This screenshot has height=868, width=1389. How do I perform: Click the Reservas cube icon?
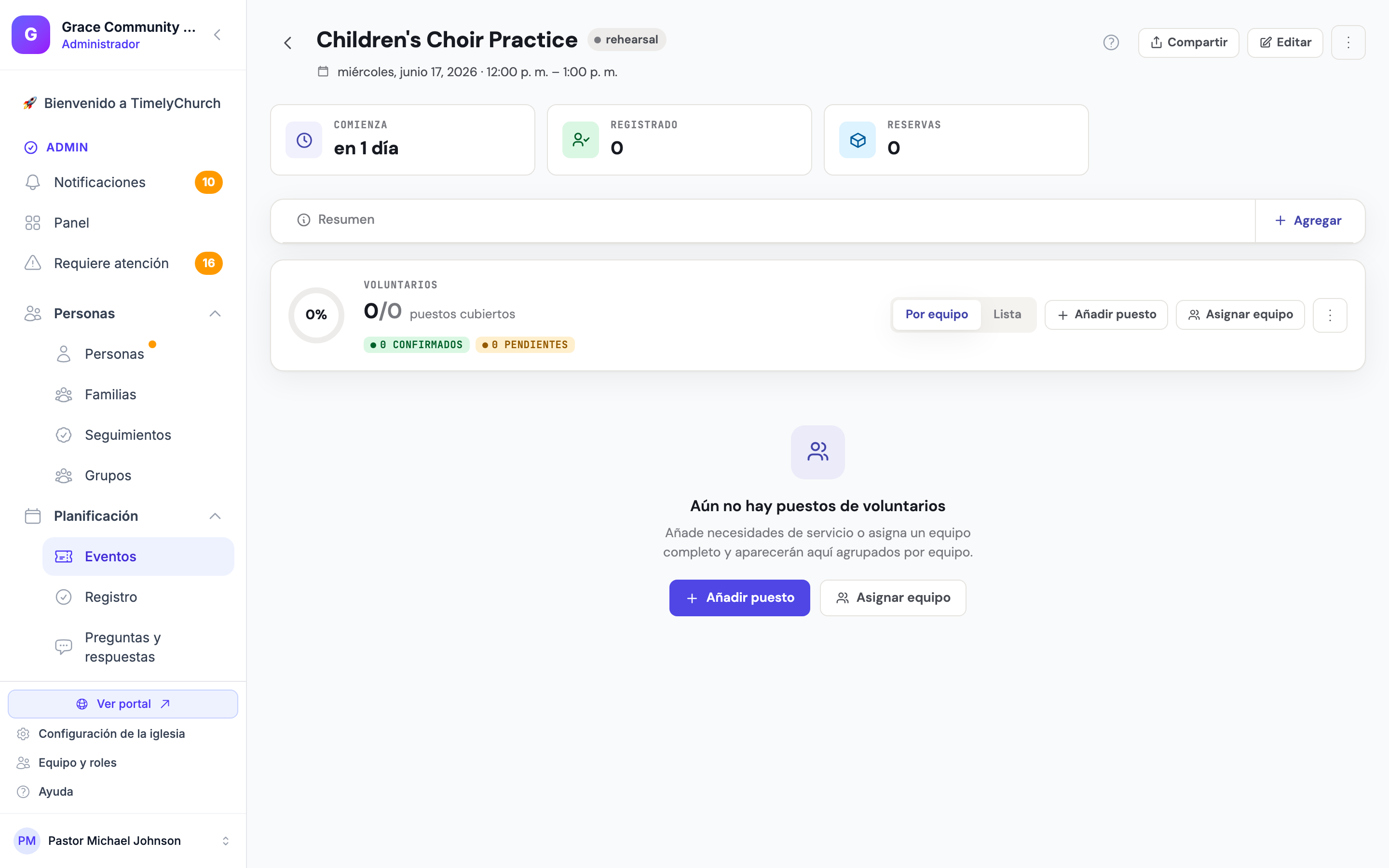click(x=858, y=140)
